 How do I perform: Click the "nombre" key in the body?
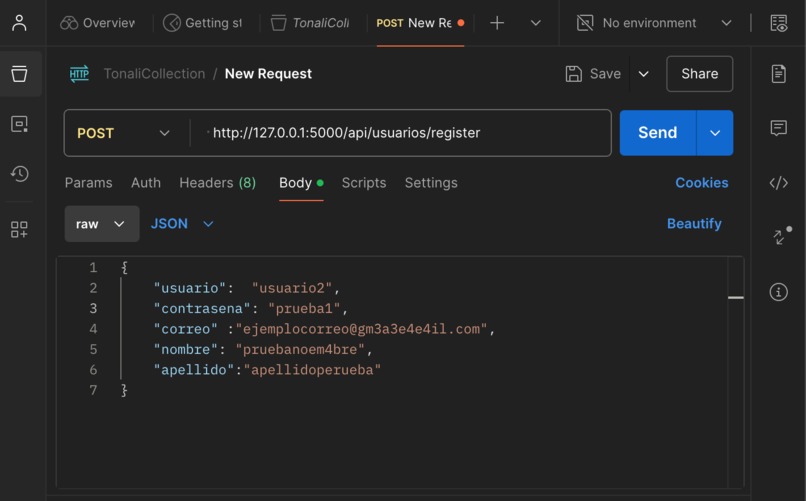point(186,350)
